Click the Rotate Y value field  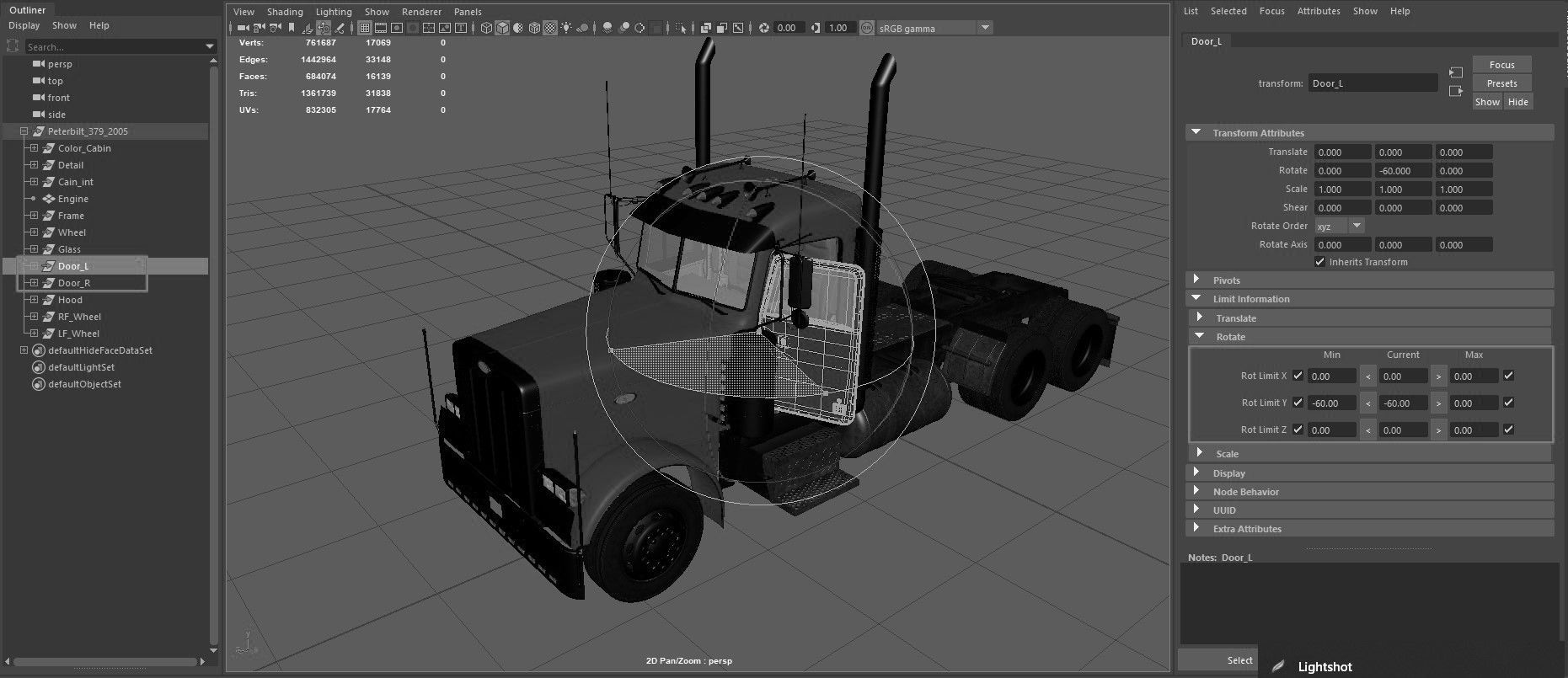click(x=1403, y=170)
